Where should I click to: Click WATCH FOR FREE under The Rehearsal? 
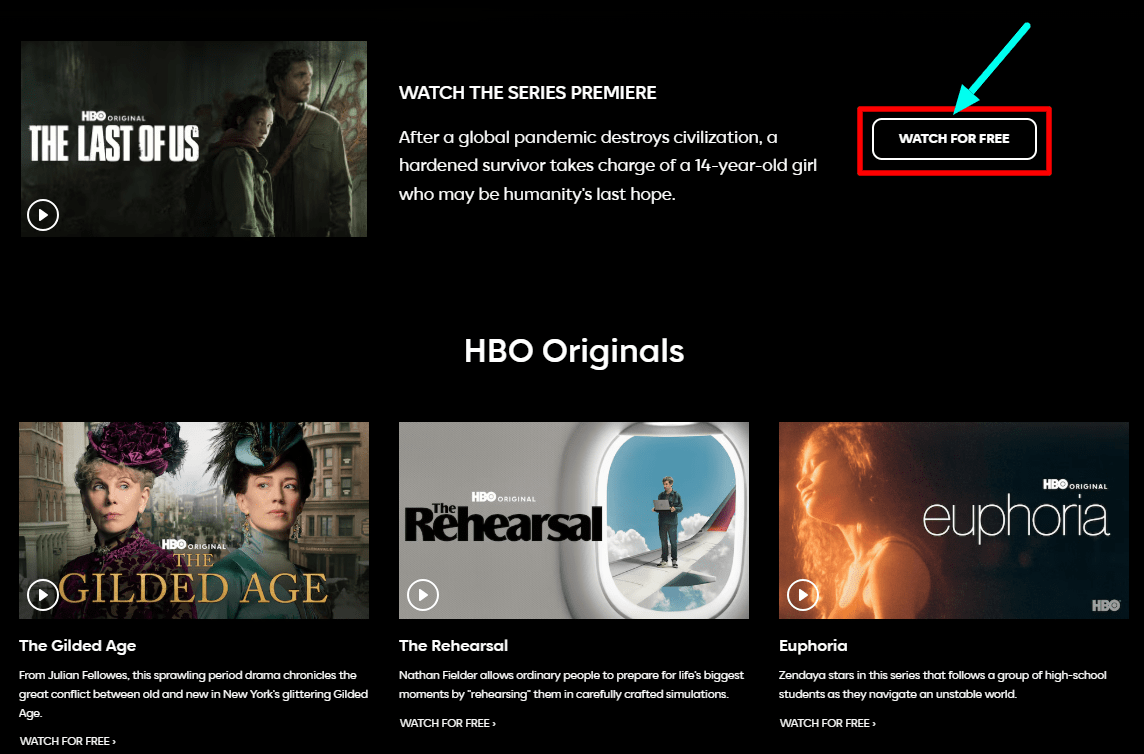[448, 723]
